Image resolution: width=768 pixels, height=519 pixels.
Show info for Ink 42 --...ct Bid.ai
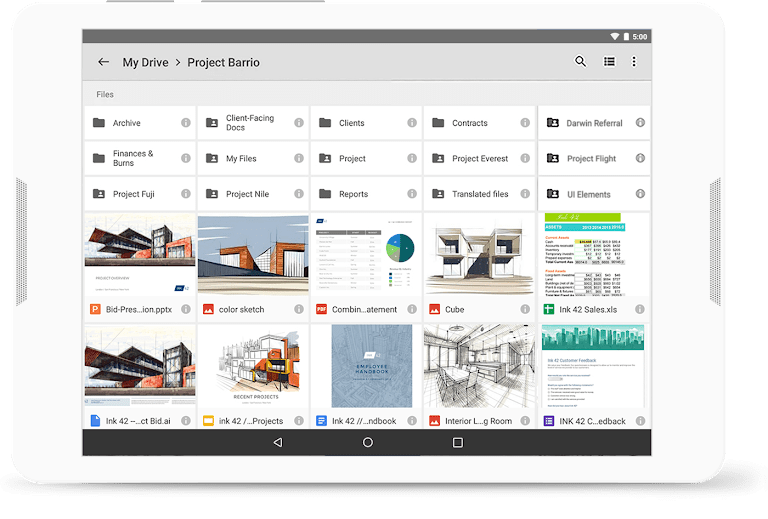(x=186, y=421)
